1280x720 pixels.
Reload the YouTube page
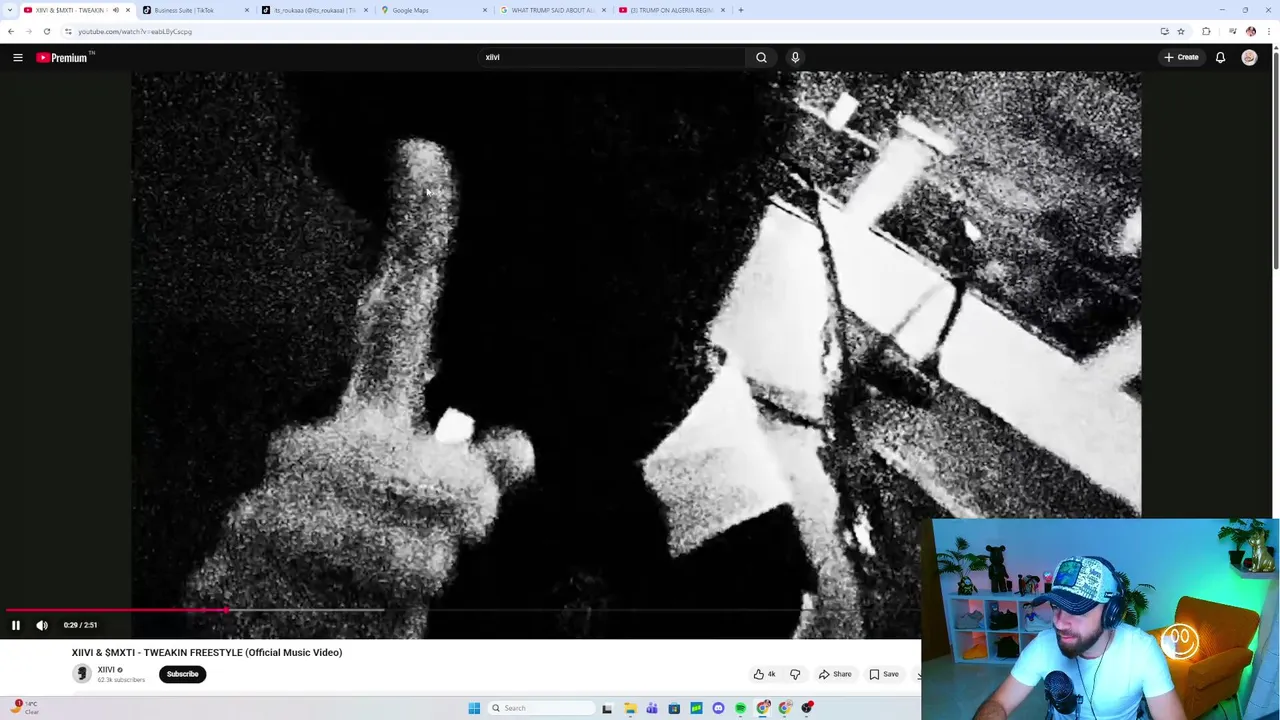46,31
